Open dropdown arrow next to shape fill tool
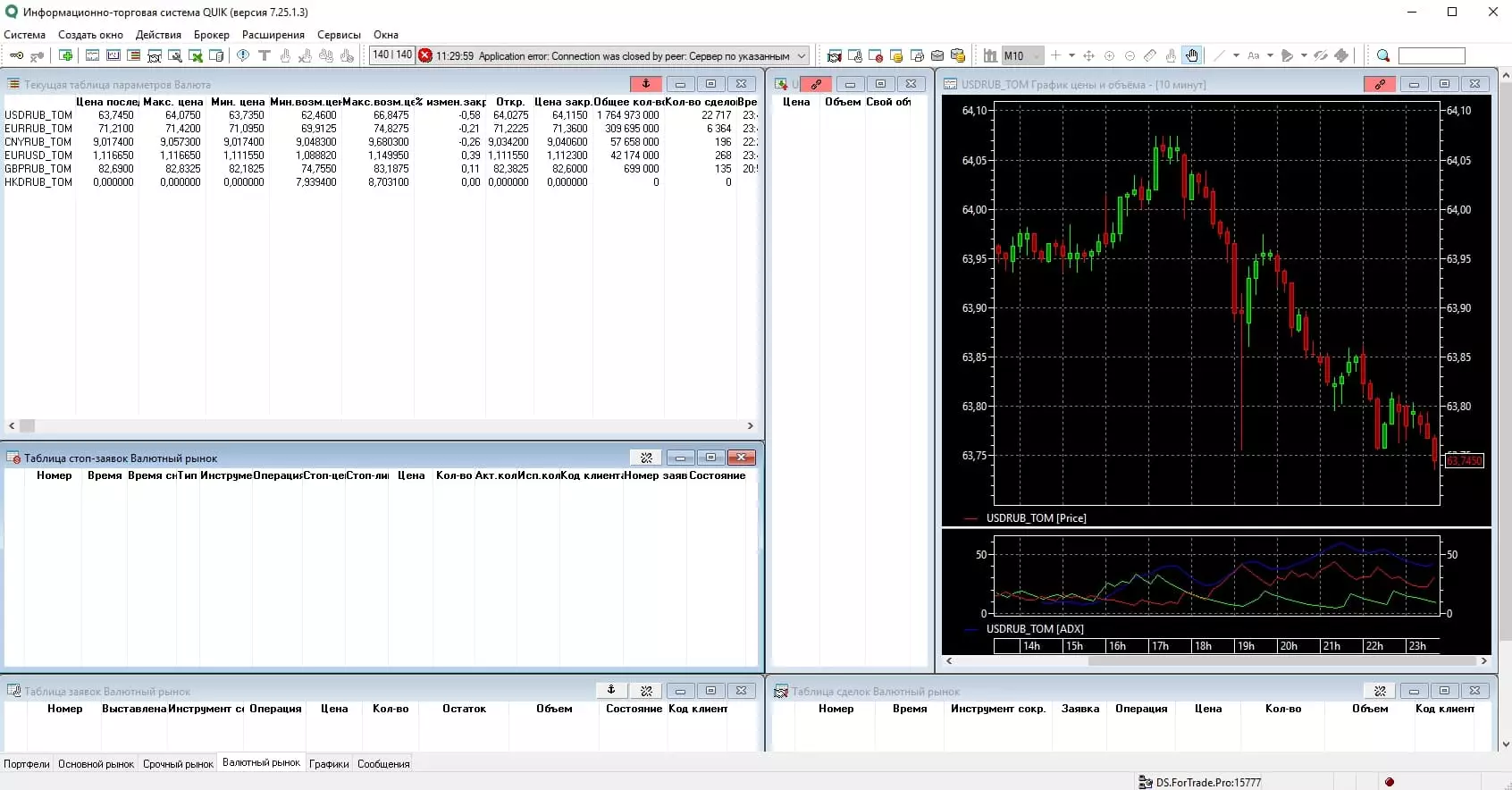Screen dimensions: 1512x790 click(x=1304, y=55)
